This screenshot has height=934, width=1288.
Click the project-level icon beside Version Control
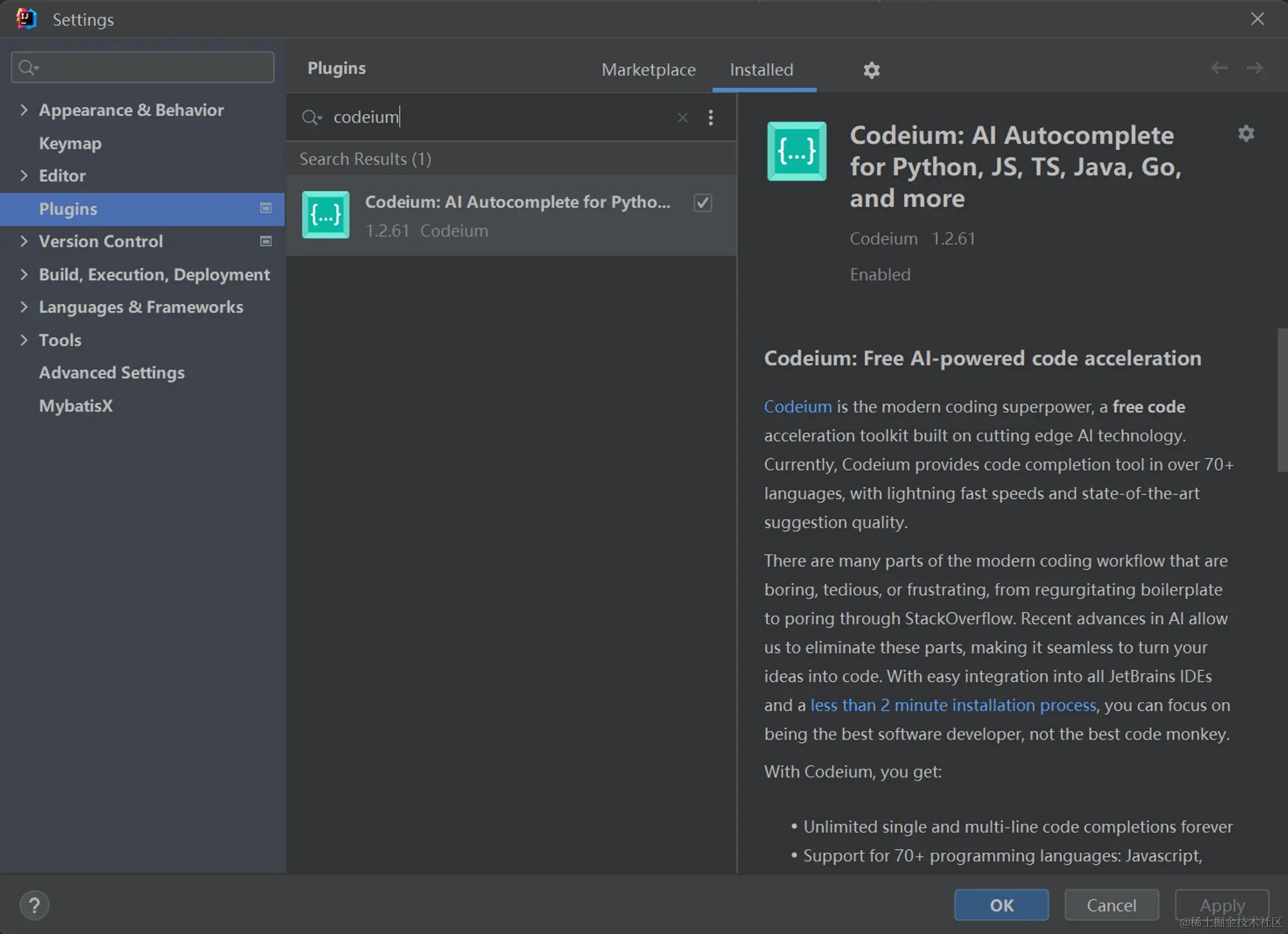coord(265,241)
